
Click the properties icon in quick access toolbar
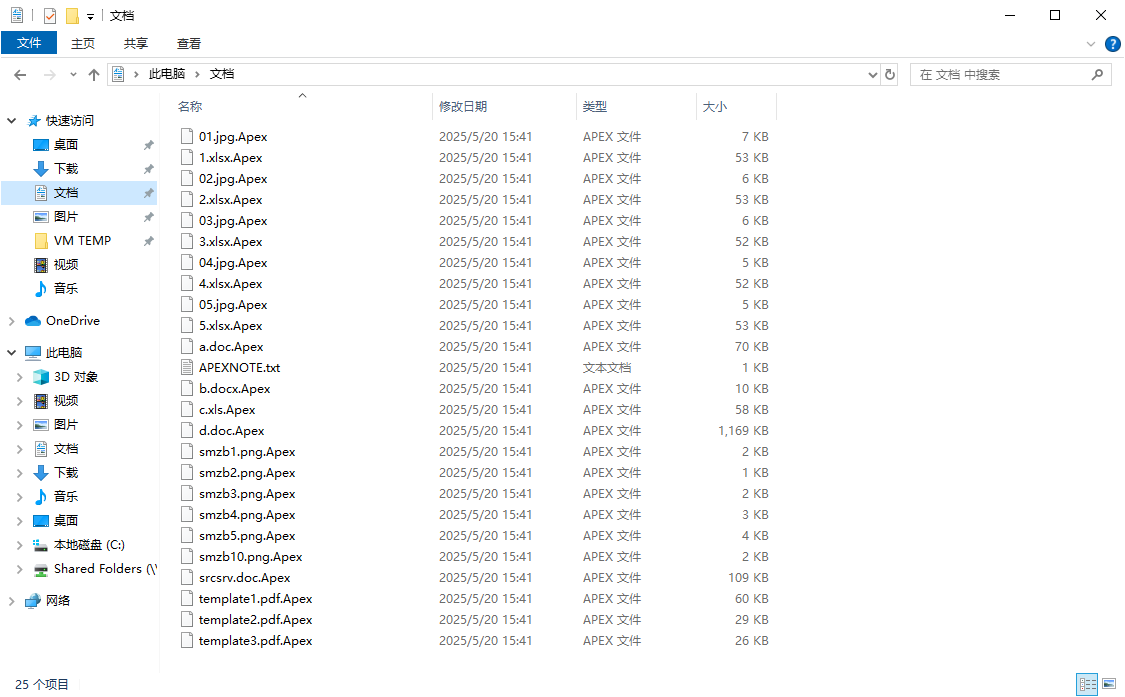50,16
